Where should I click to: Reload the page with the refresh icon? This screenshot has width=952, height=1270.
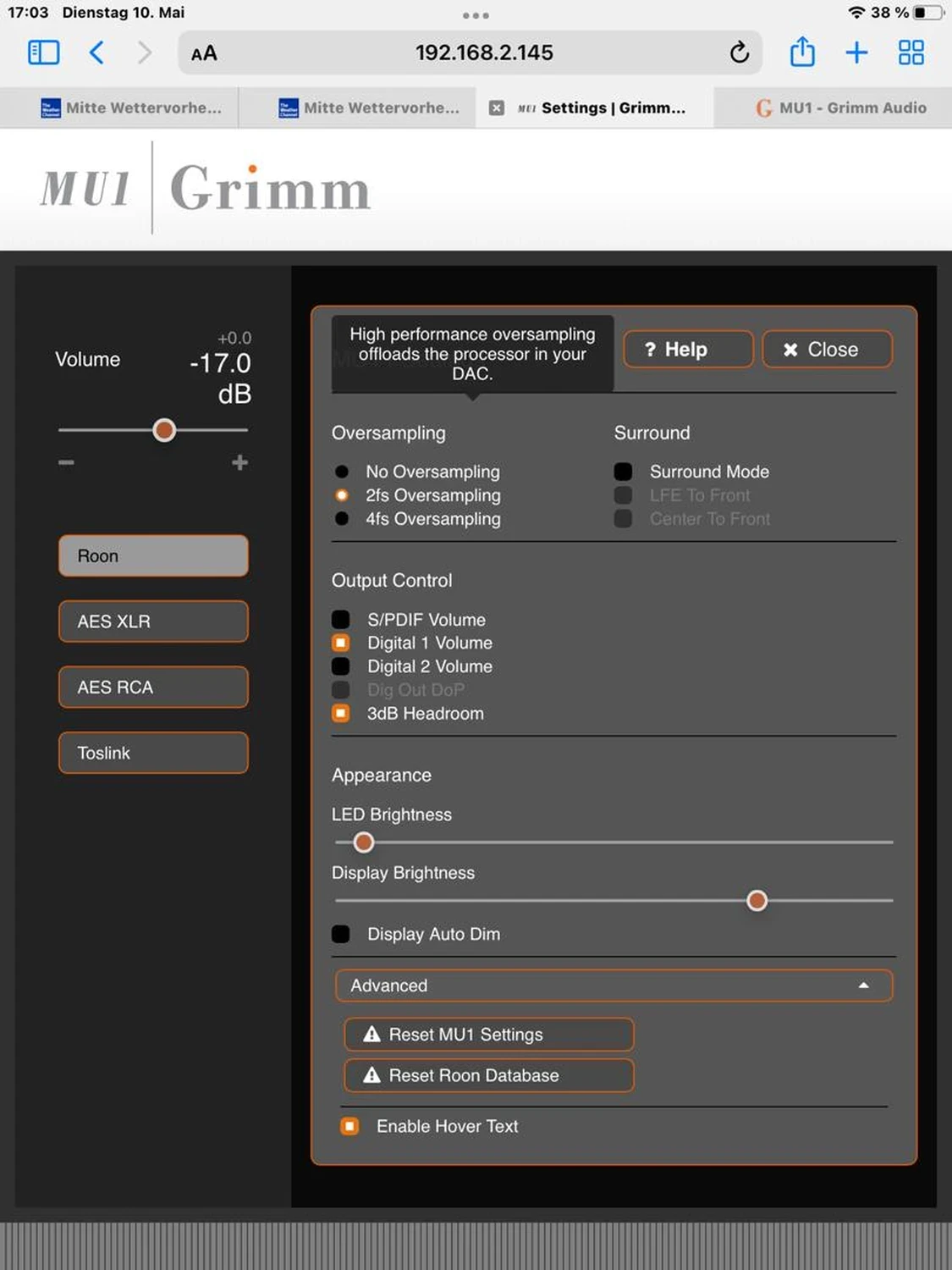pos(739,52)
